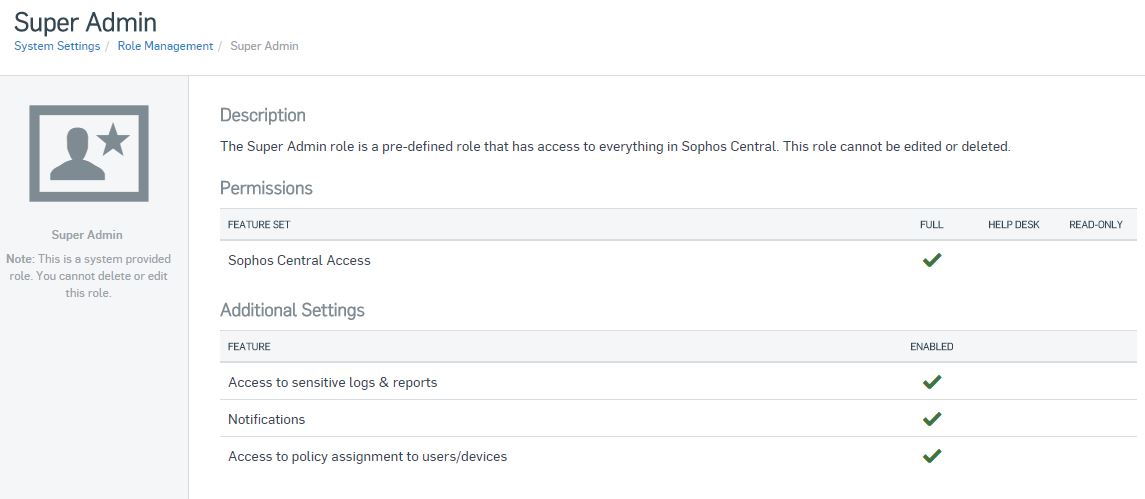Viewport: 1145px width, 499px height.
Task: Click the Super Admin page title
Action: coord(85,22)
